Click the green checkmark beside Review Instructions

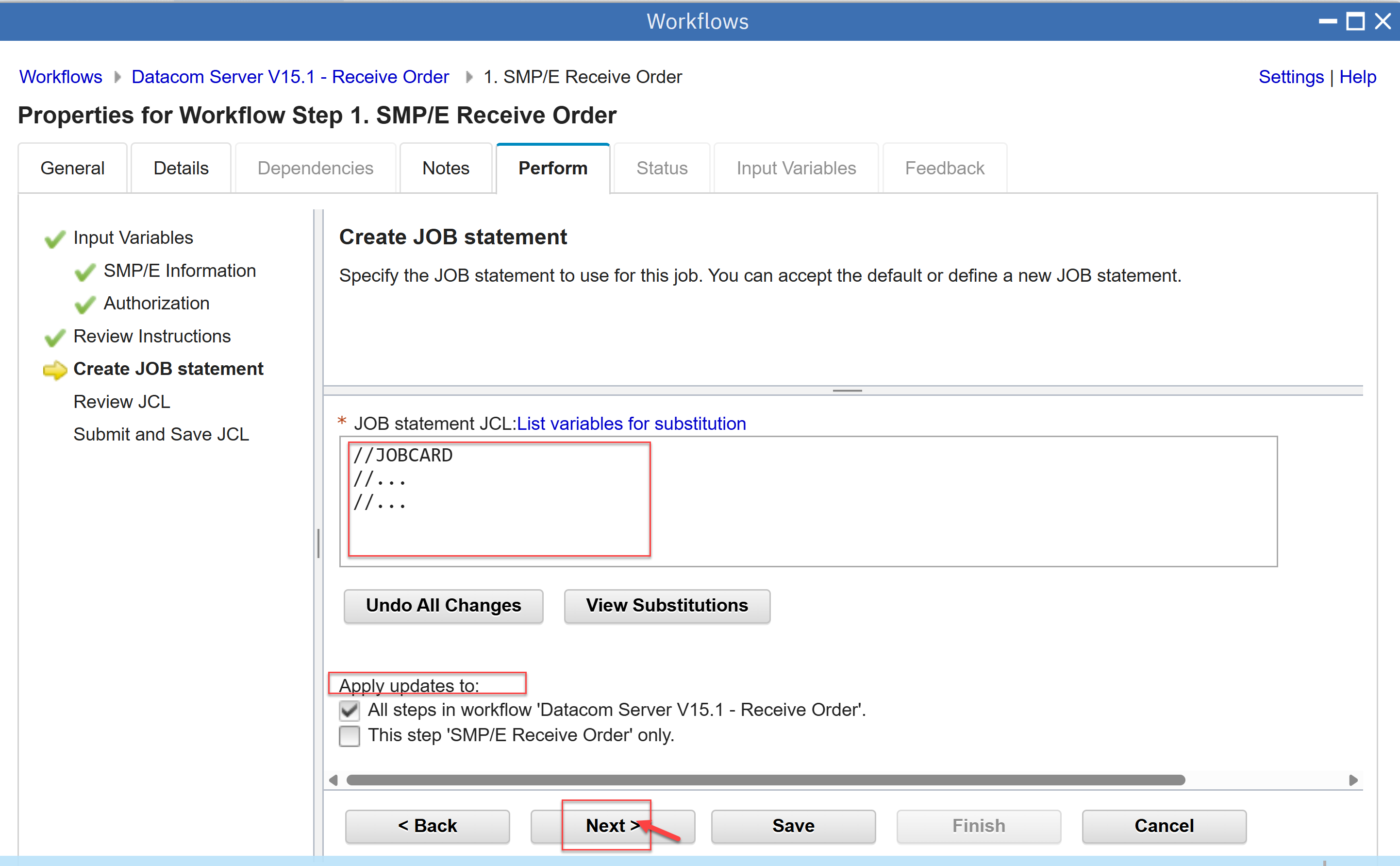[55, 338]
